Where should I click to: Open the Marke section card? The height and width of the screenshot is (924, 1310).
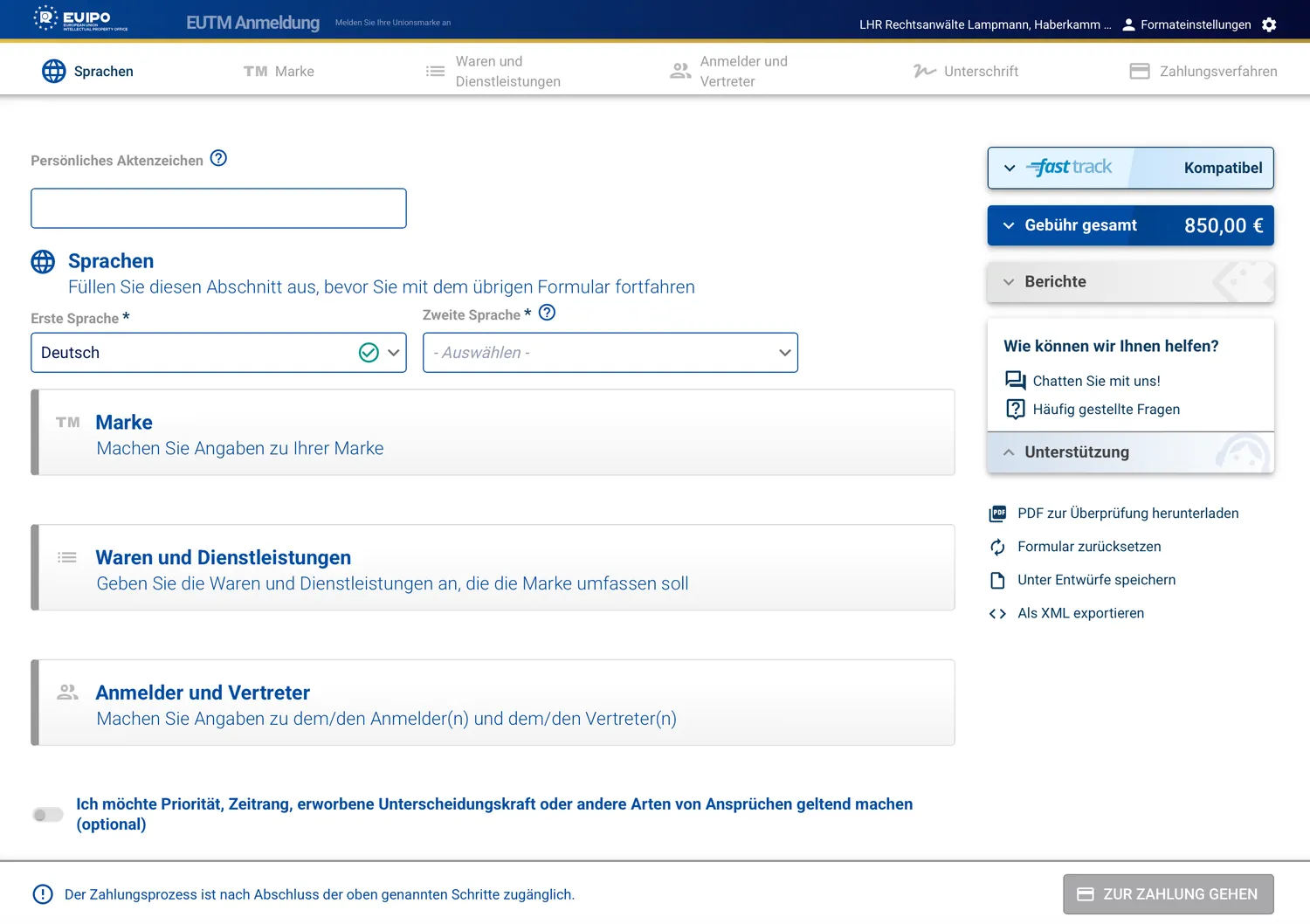(x=493, y=432)
